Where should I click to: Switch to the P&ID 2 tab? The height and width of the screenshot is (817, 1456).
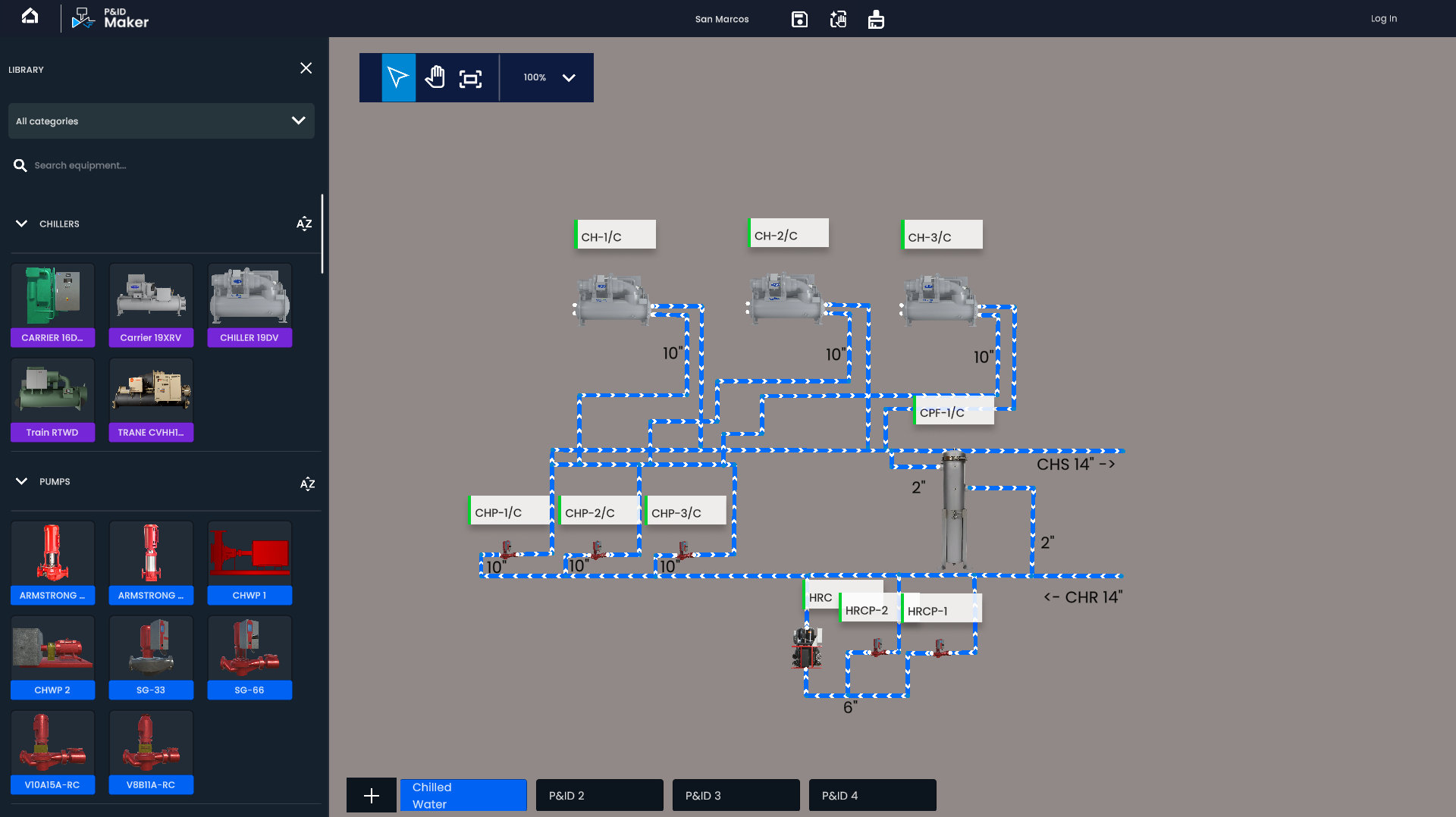pos(599,795)
